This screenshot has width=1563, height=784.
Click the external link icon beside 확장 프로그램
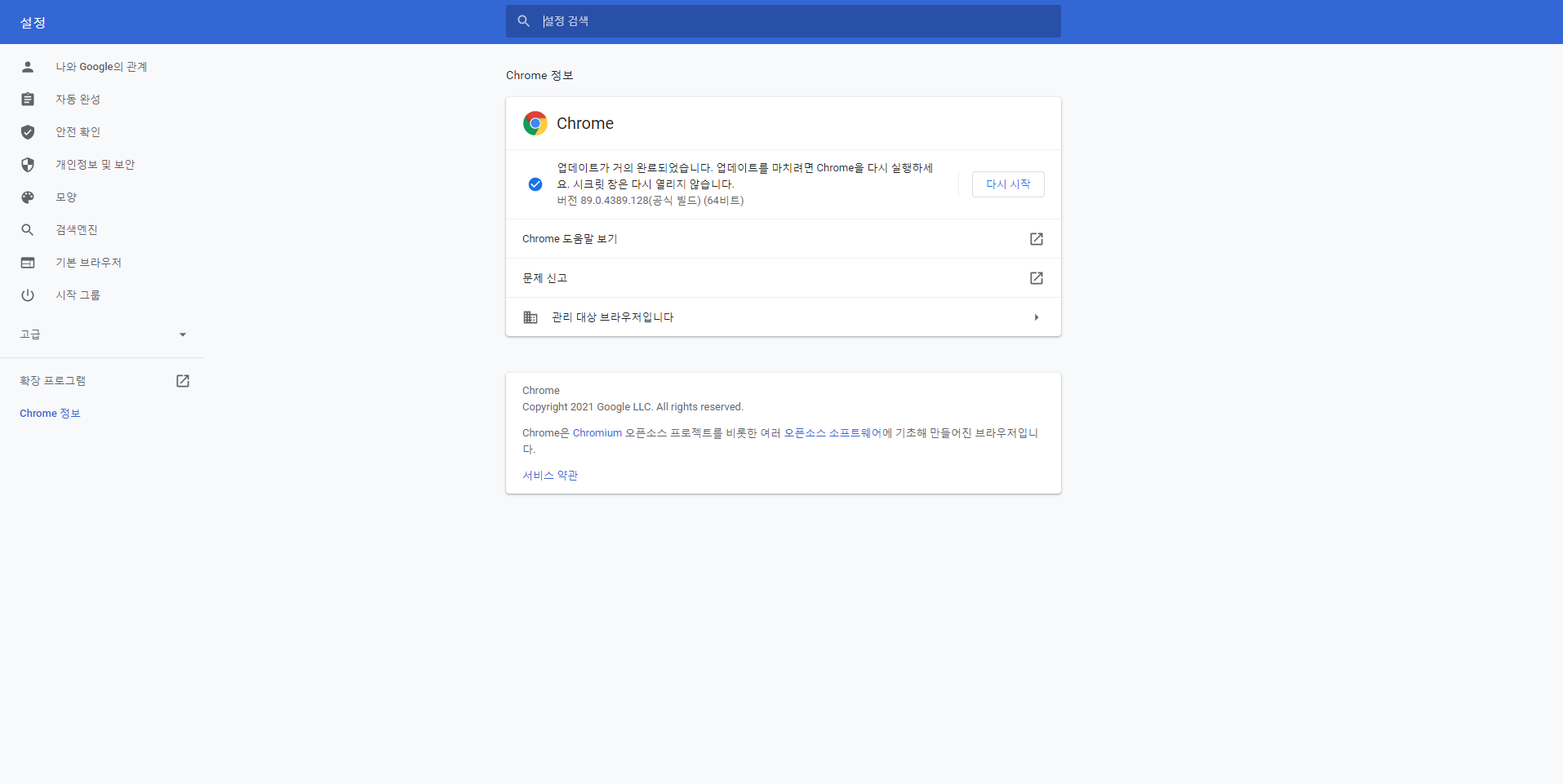(183, 381)
